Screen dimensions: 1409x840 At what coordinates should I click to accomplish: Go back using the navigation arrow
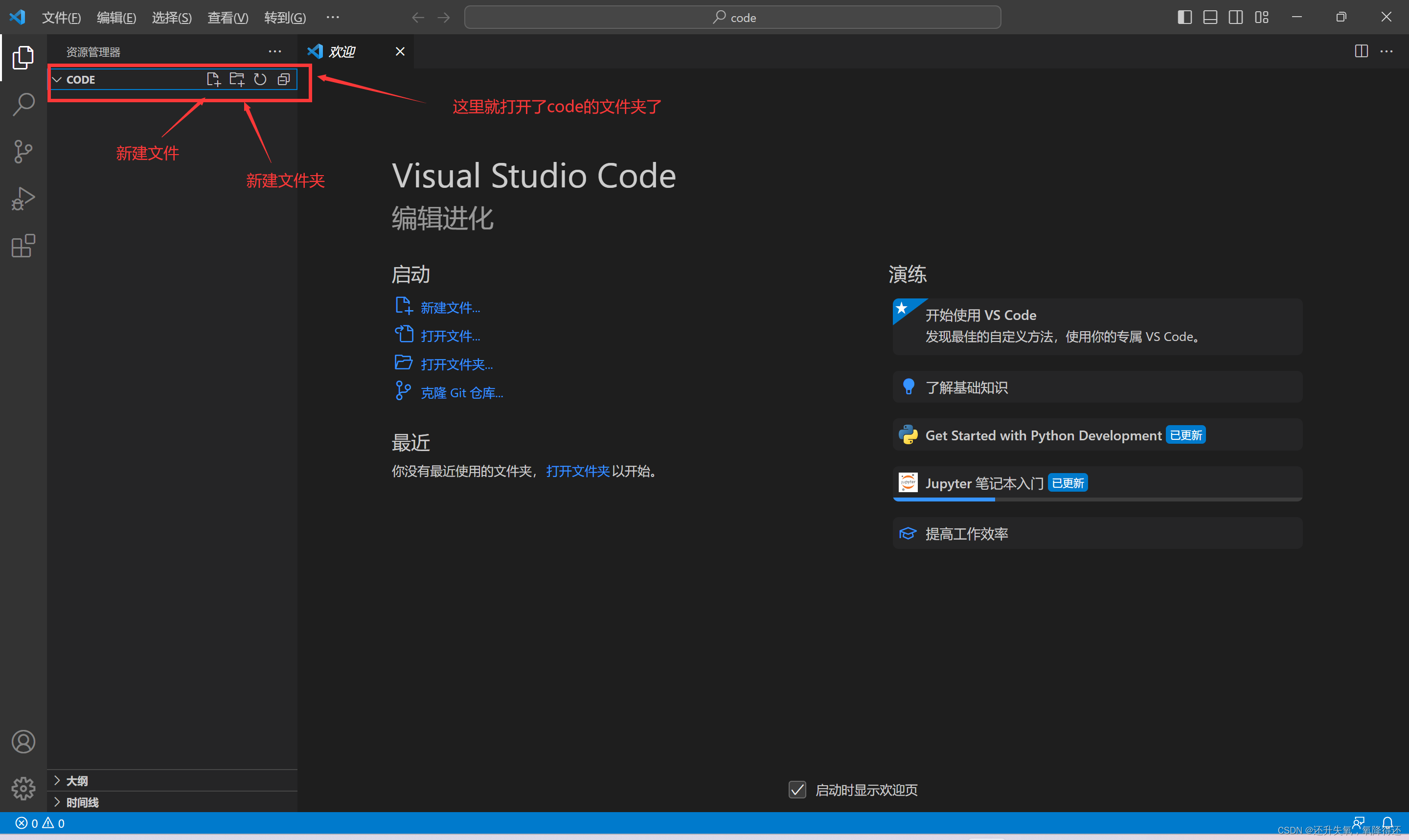(x=418, y=18)
